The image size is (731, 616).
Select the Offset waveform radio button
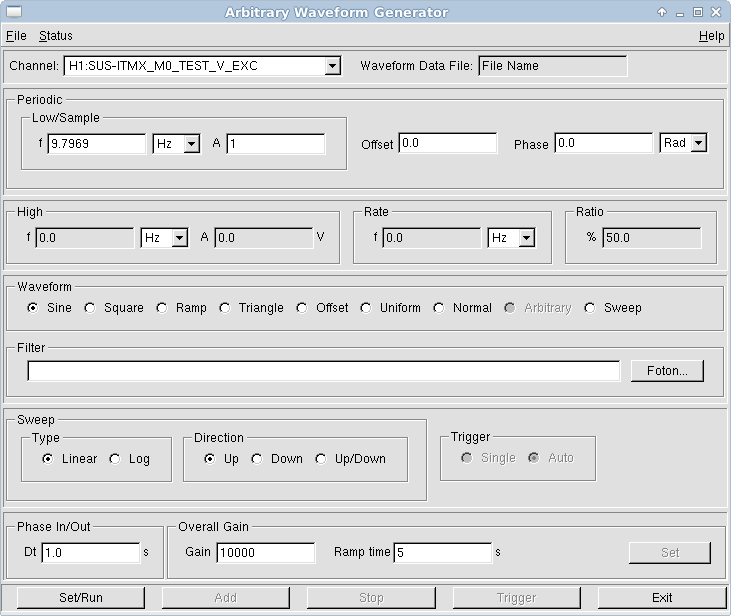[302, 308]
